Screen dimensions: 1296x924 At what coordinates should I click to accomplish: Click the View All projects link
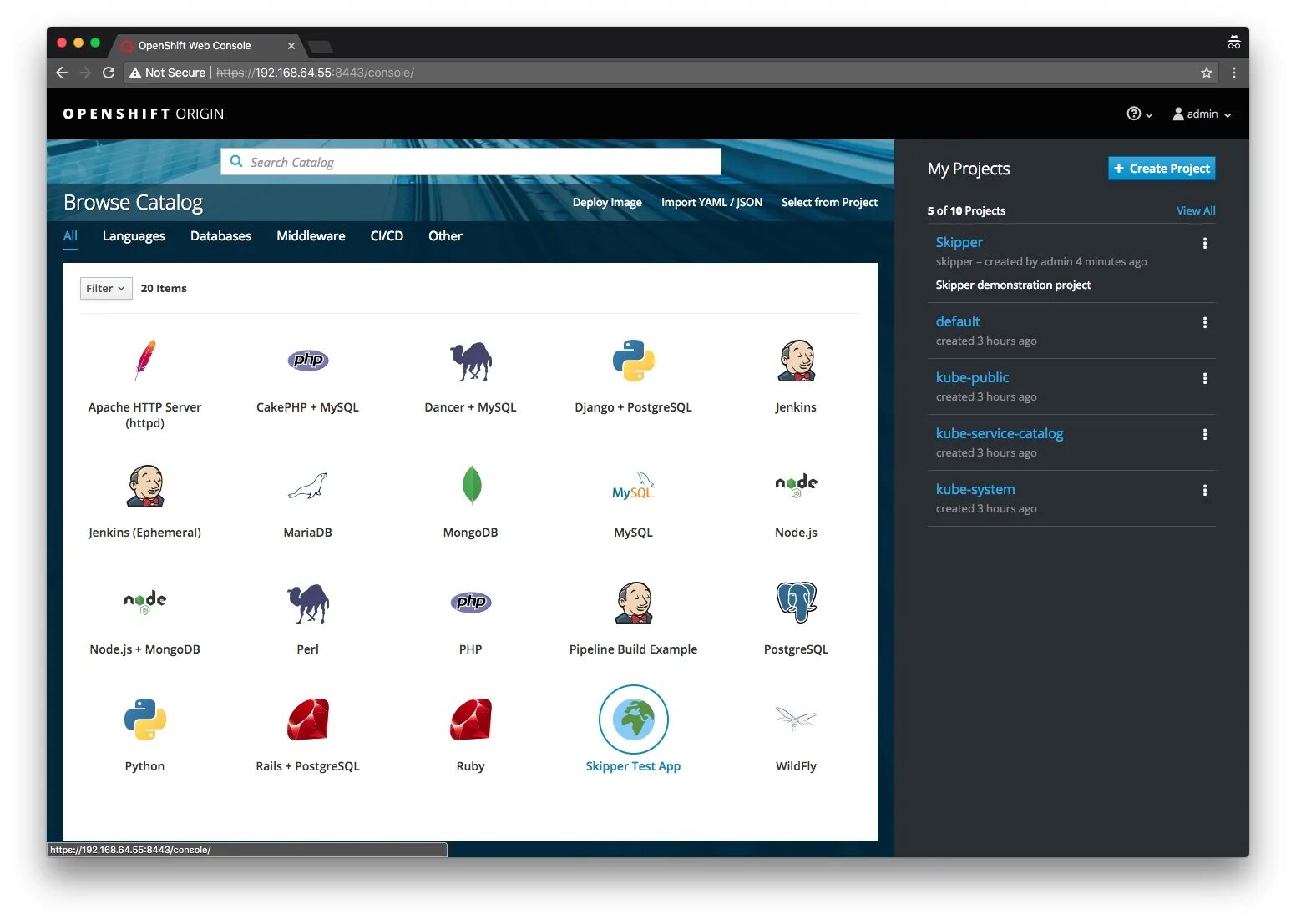pos(1196,210)
